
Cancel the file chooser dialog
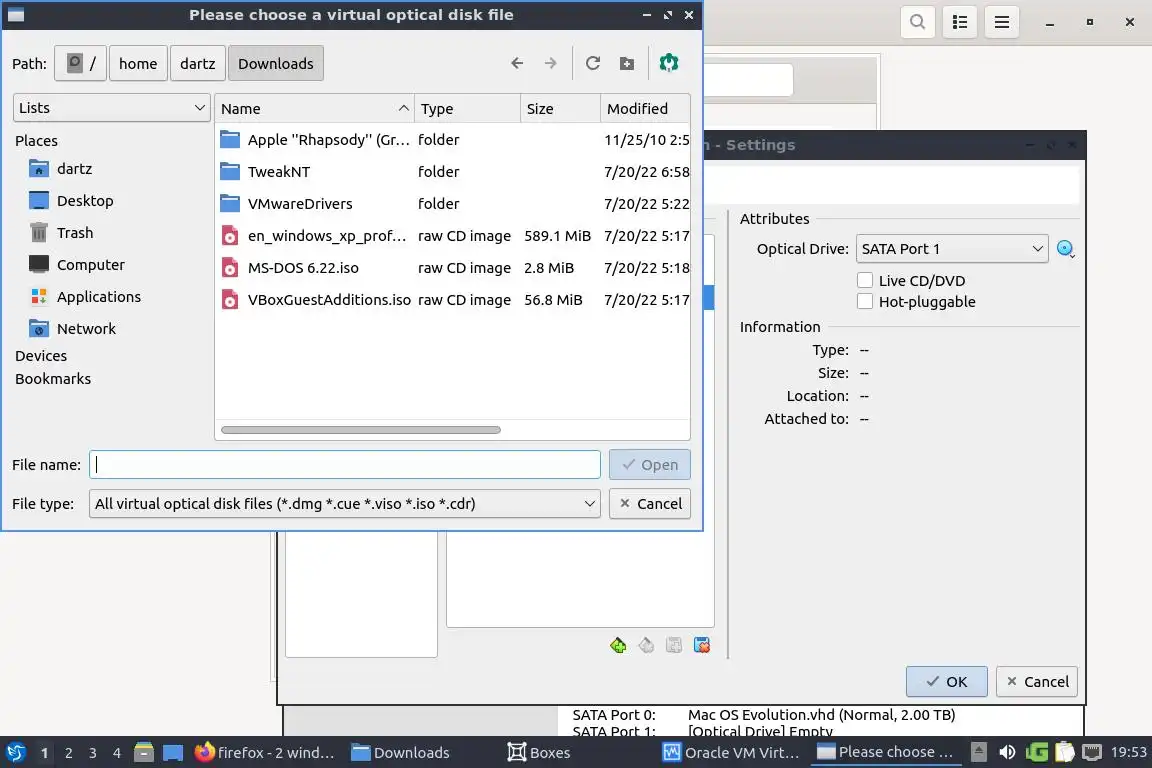[649, 504]
